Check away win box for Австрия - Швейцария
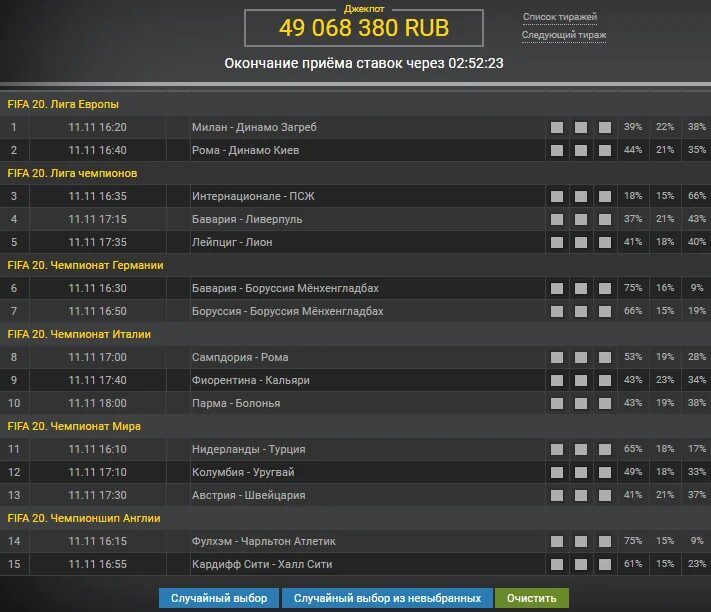 point(605,495)
